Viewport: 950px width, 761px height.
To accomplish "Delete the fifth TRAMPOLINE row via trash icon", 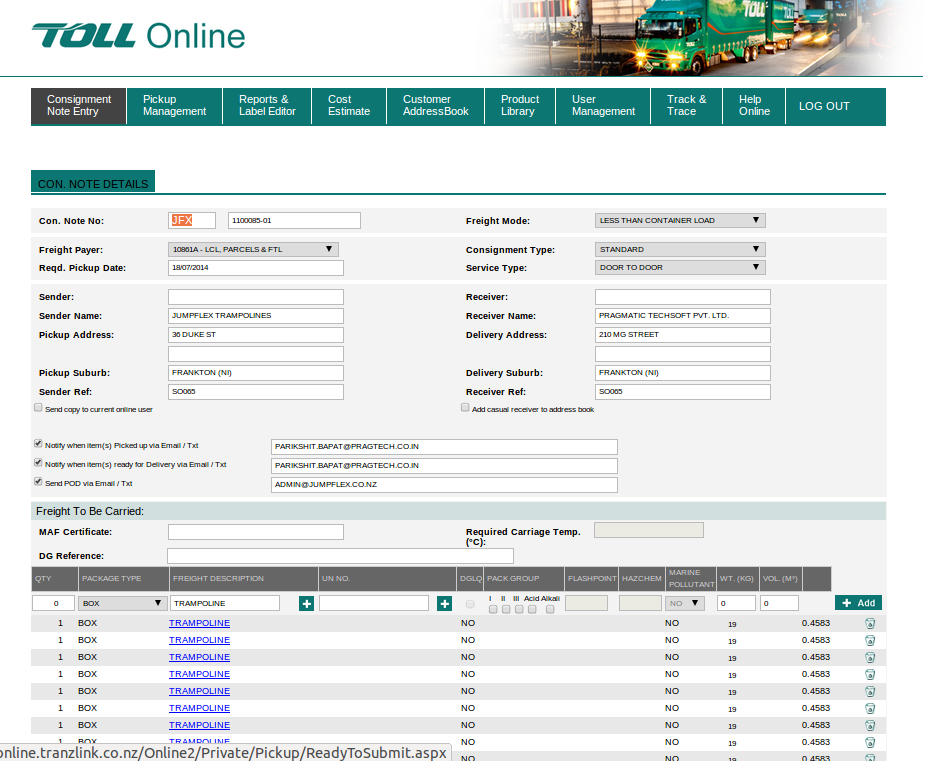I will [x=870, y=691].
